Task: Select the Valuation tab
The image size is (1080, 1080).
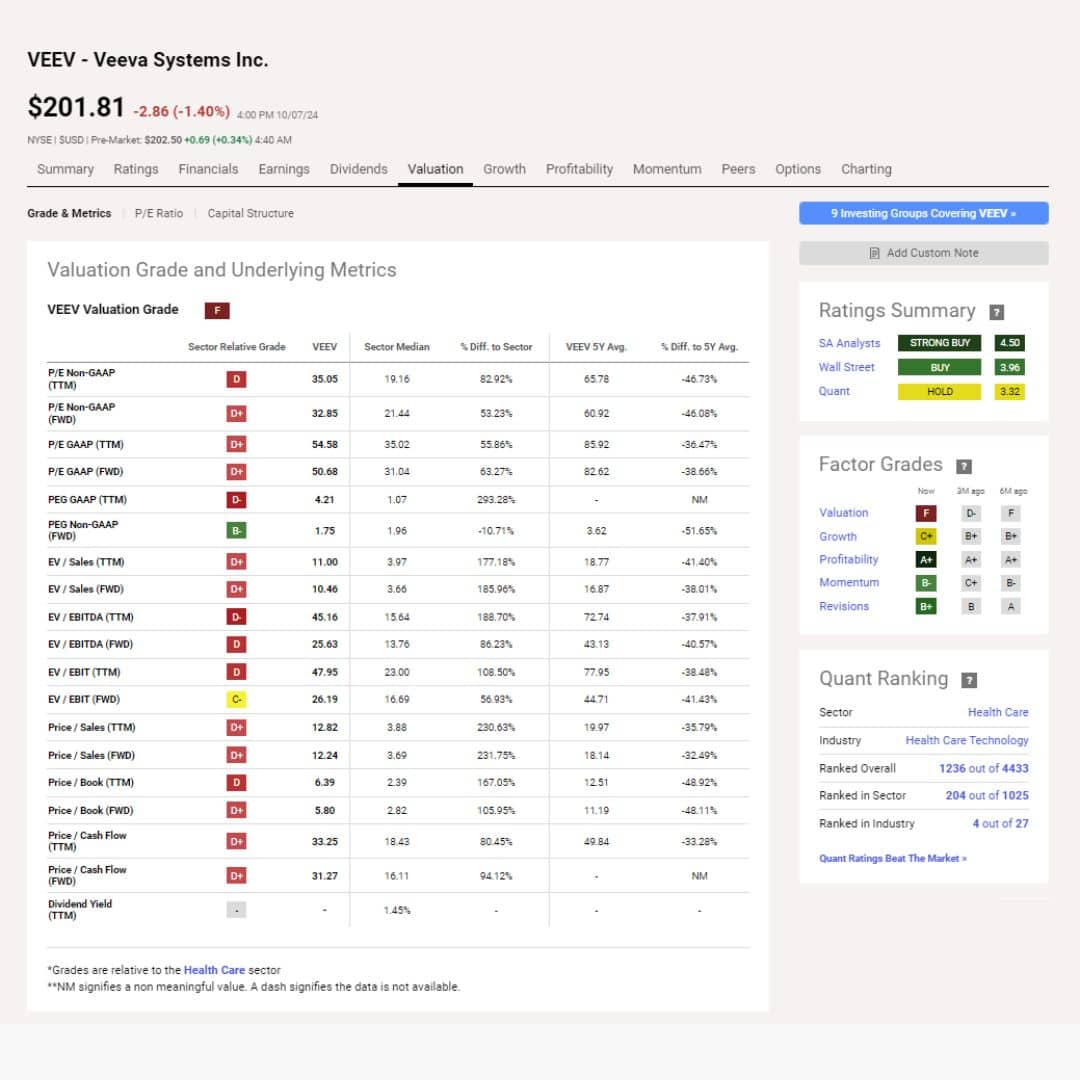Action: click(435, 169)
